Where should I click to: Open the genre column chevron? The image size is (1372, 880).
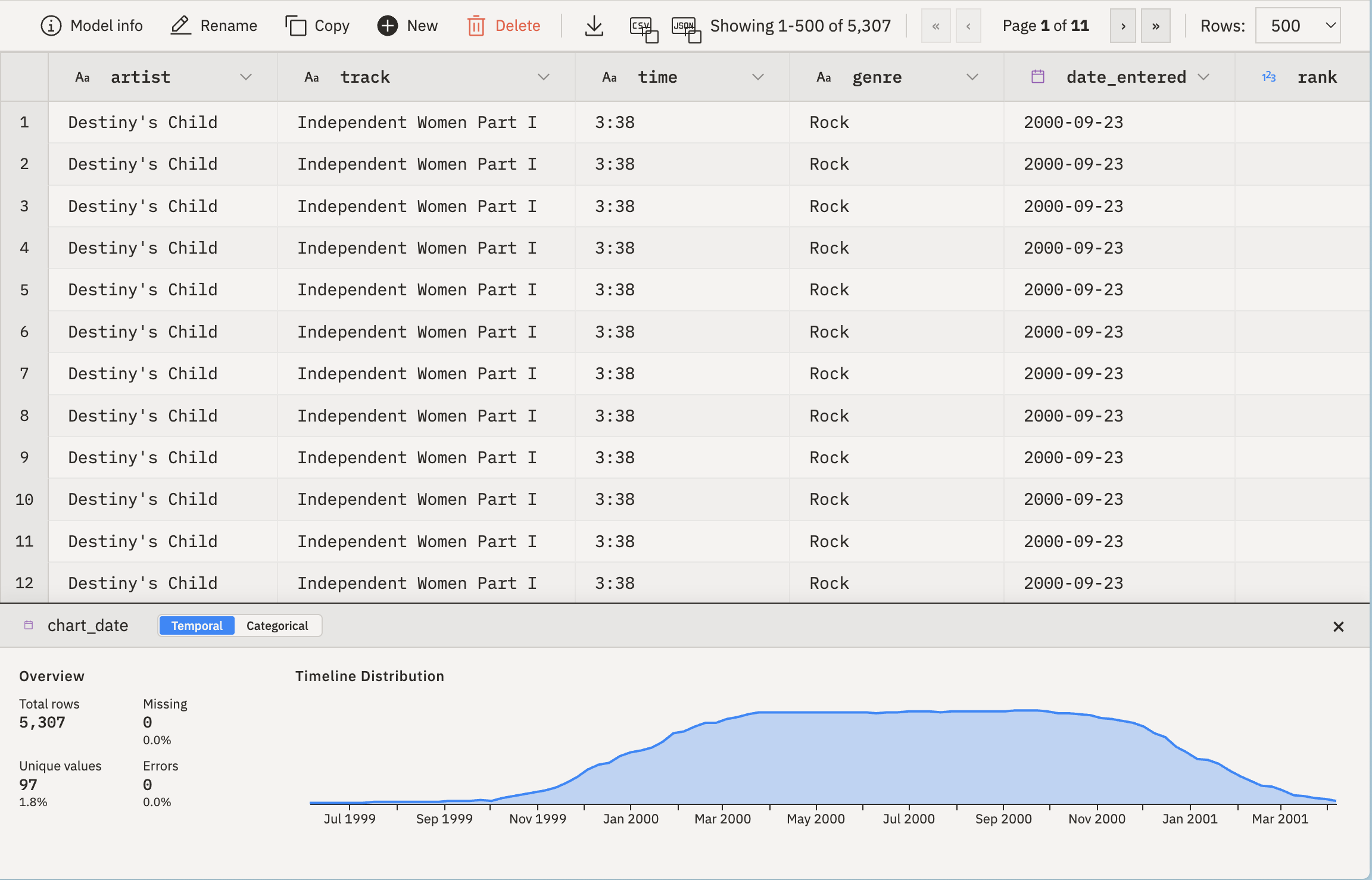[x=972, y=77]
